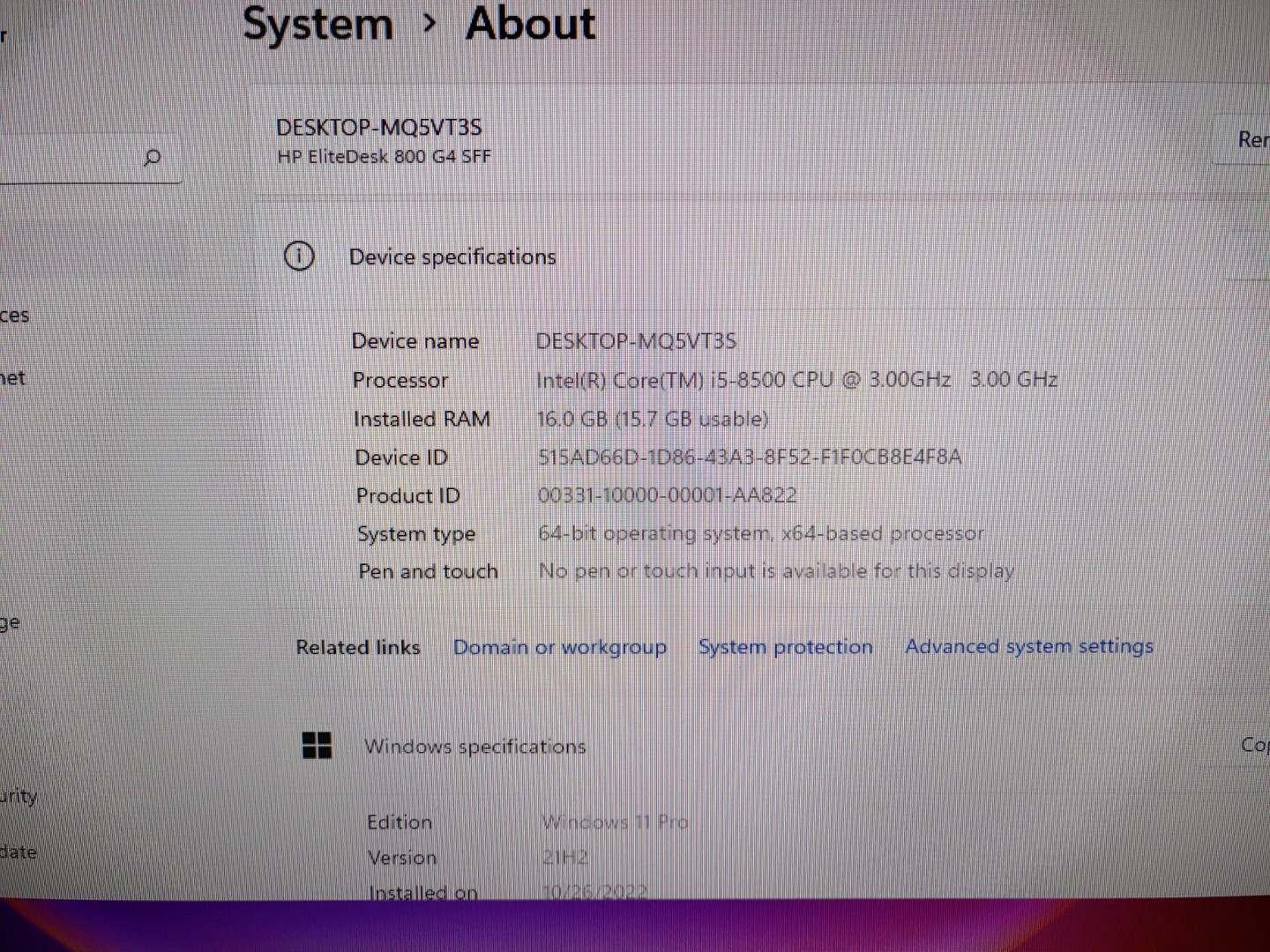
Task: Click the DESKTOP-MQ5VT3S heading at top
Action: 379,128
